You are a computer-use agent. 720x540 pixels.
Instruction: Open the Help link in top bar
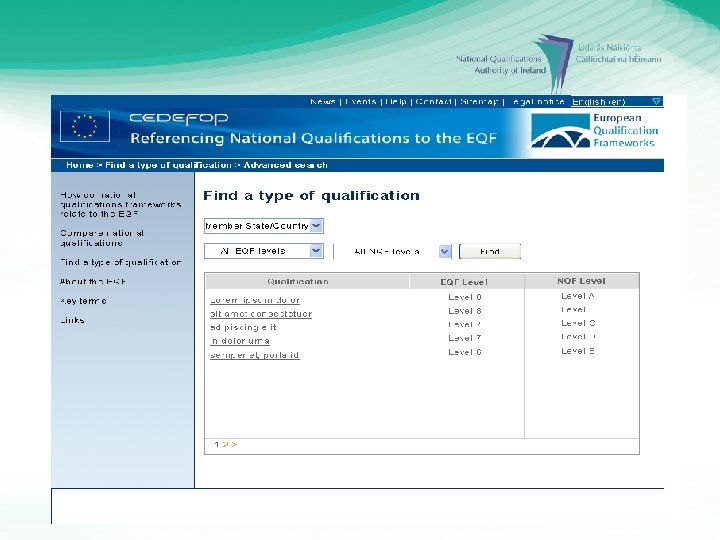coord(396,101)
